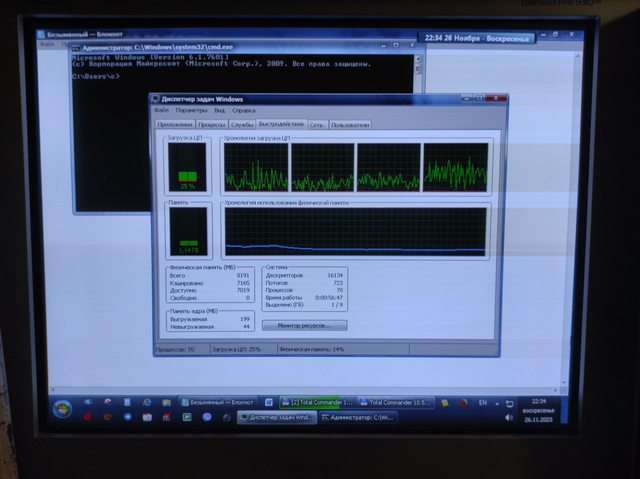Activate Total Commander 10.5 taskbar button

396,402
